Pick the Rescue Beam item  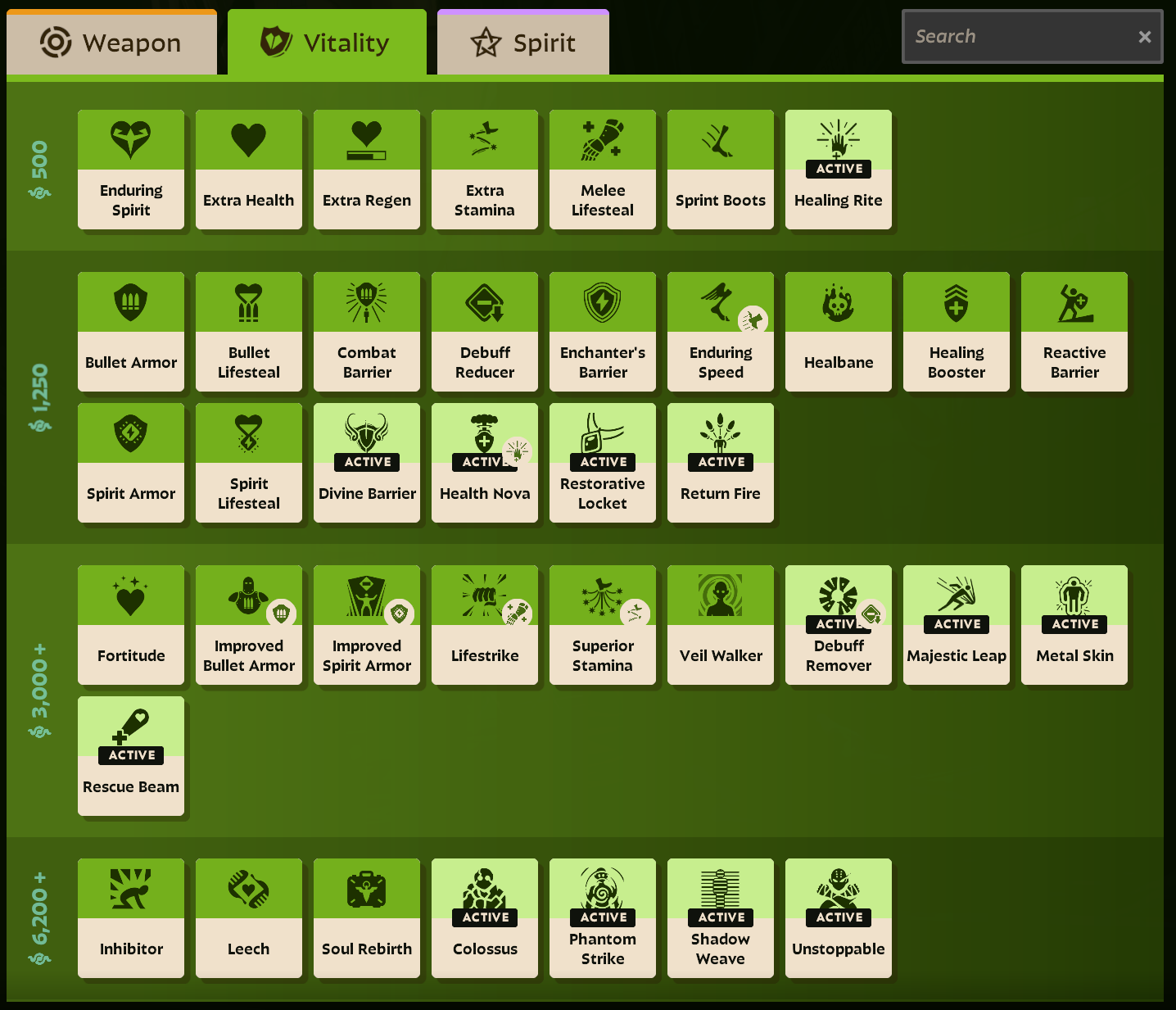[x=130, y=756]
